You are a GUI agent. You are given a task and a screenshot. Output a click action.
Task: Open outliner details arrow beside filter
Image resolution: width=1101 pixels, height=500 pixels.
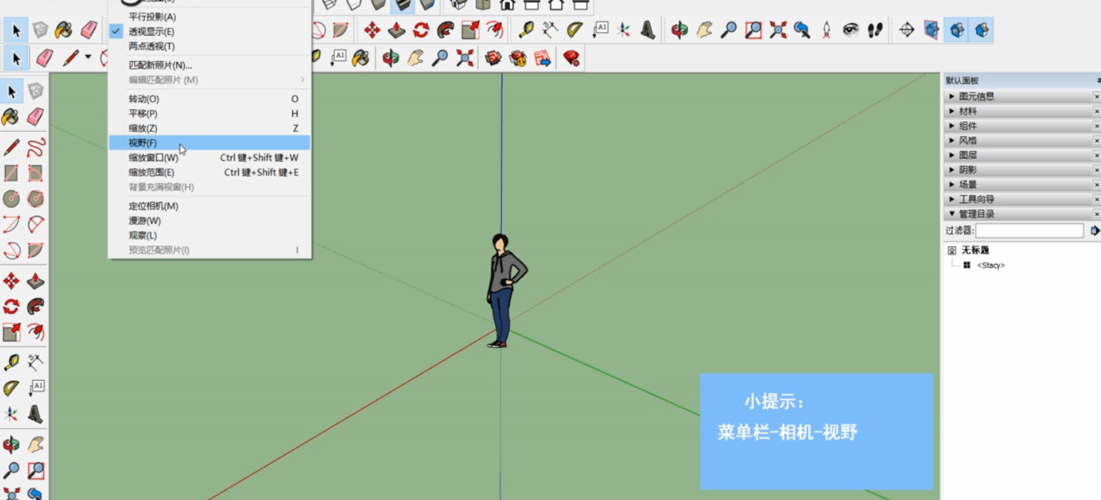pos(1095,230)
